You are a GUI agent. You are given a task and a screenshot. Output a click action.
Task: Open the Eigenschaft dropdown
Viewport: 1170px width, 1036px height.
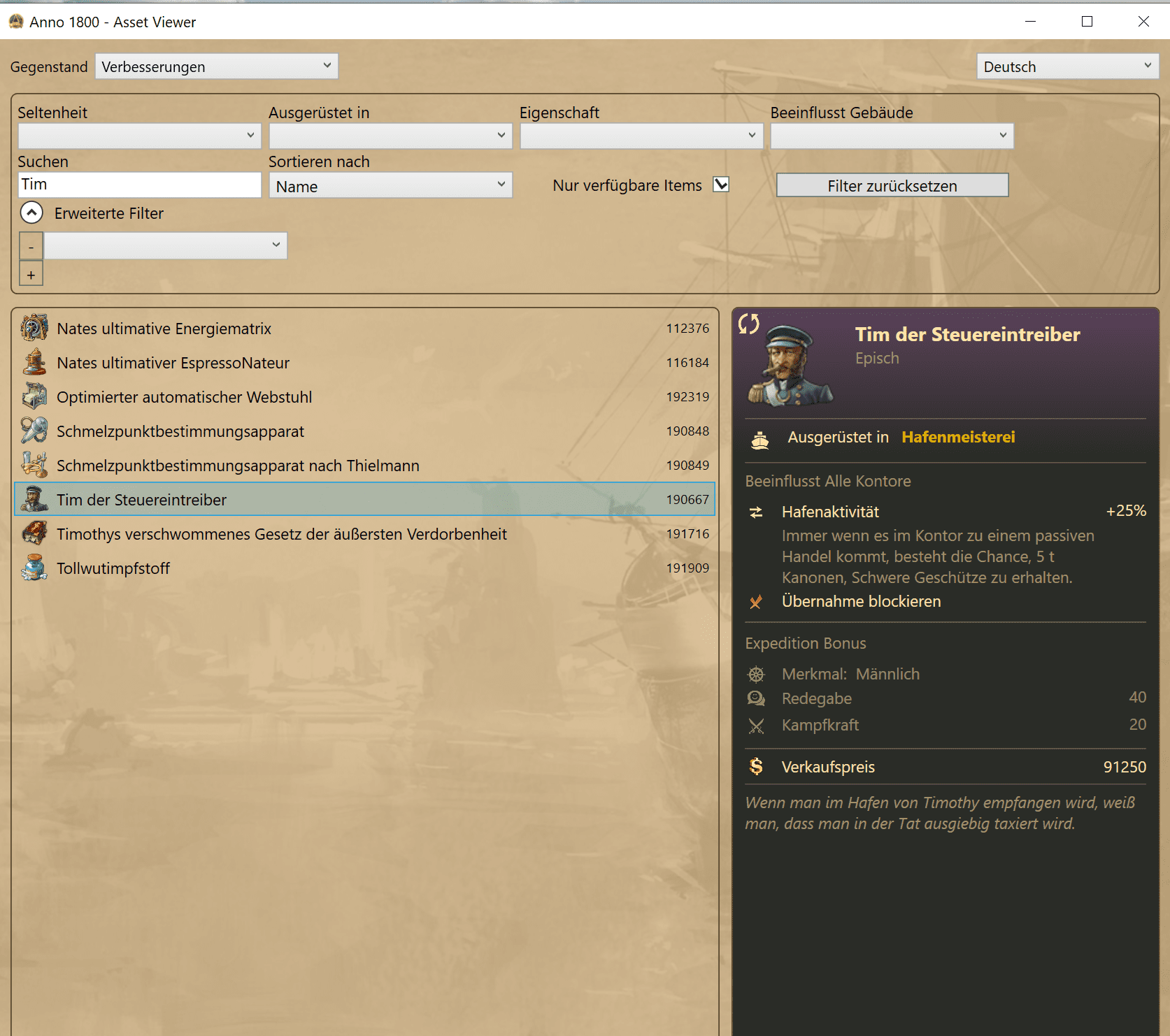click(x=641, y=136)
